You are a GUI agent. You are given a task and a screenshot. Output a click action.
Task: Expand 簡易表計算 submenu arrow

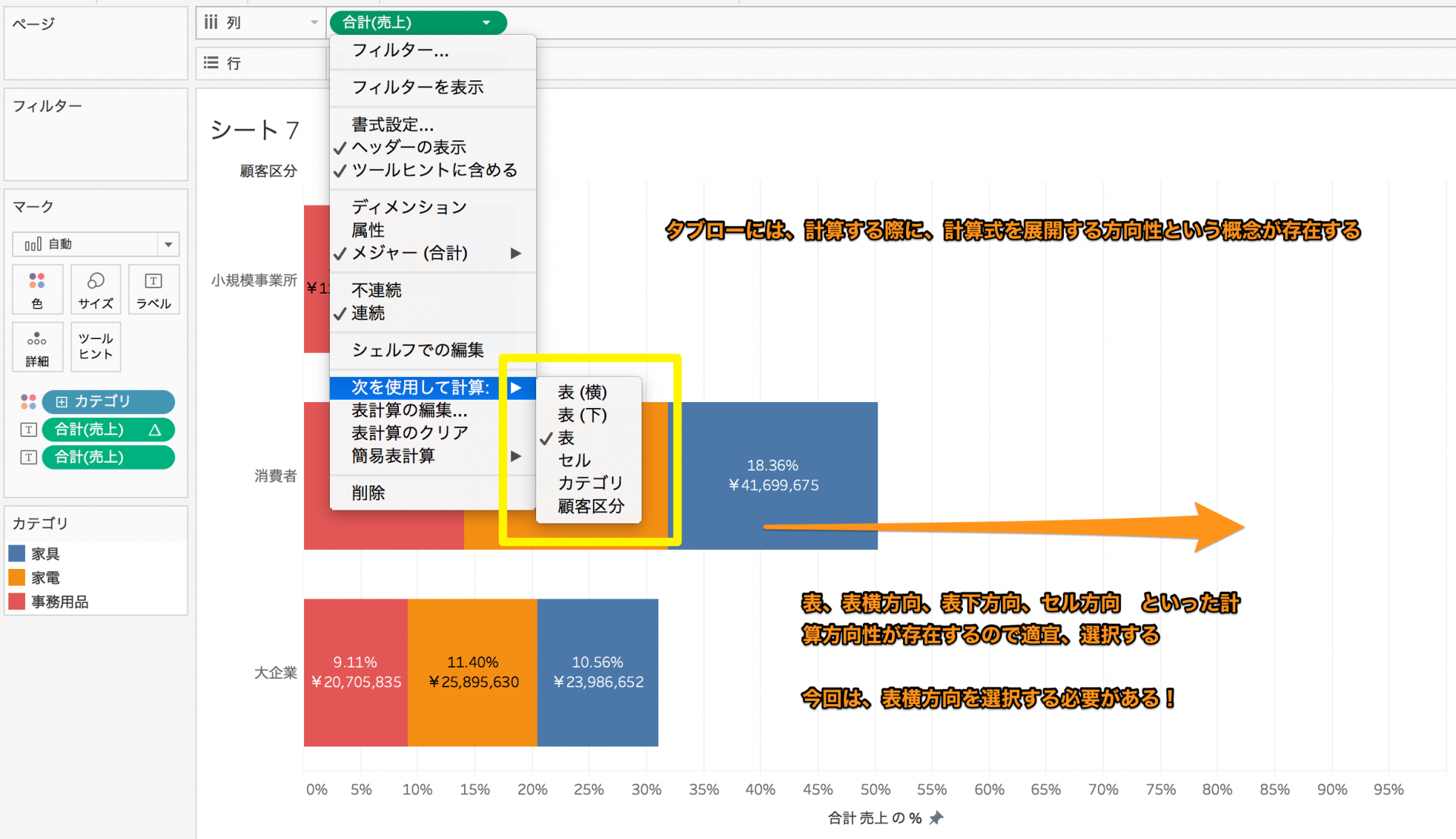[516, 456]
